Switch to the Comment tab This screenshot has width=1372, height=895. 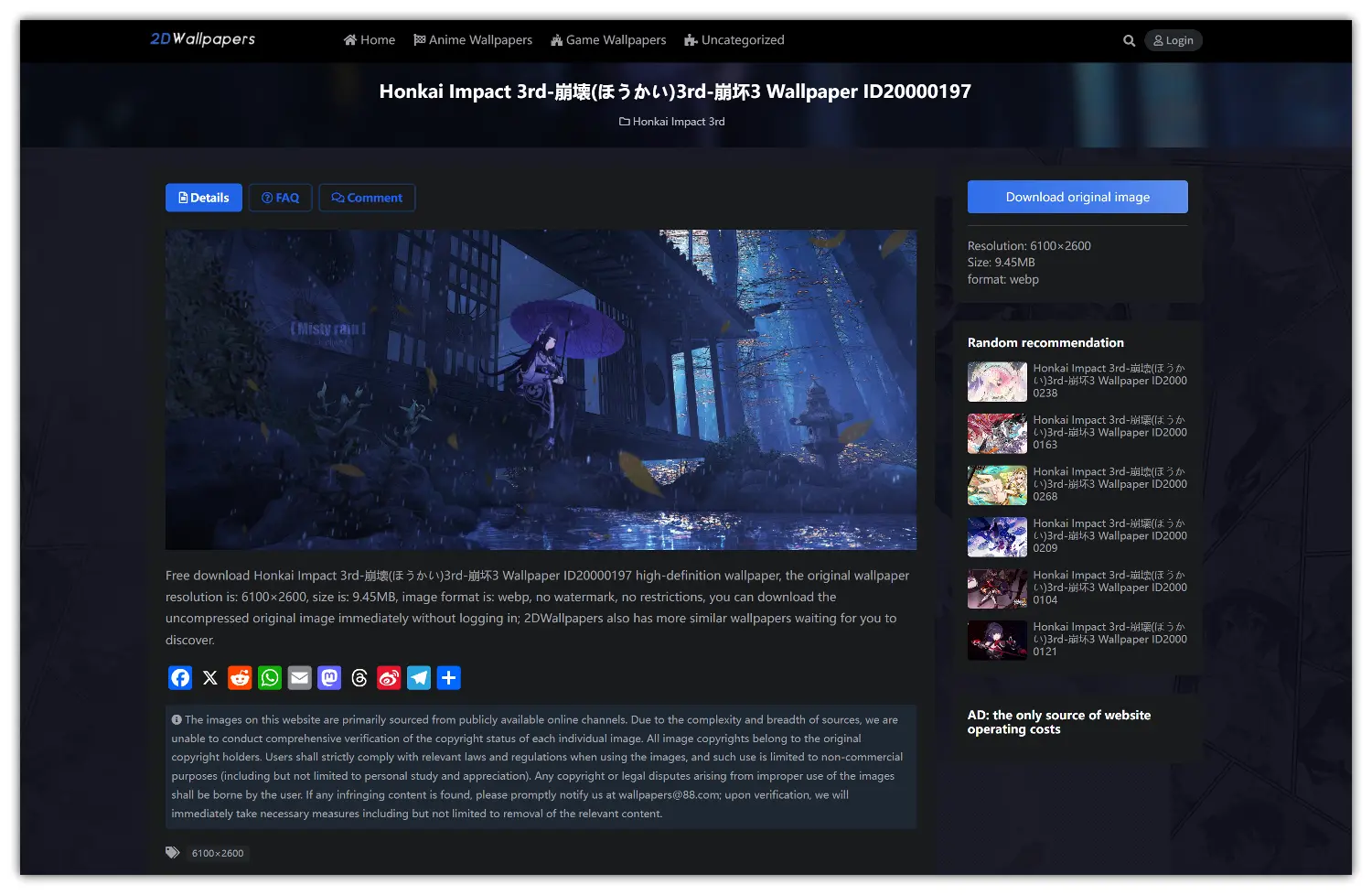pos(367,198)
